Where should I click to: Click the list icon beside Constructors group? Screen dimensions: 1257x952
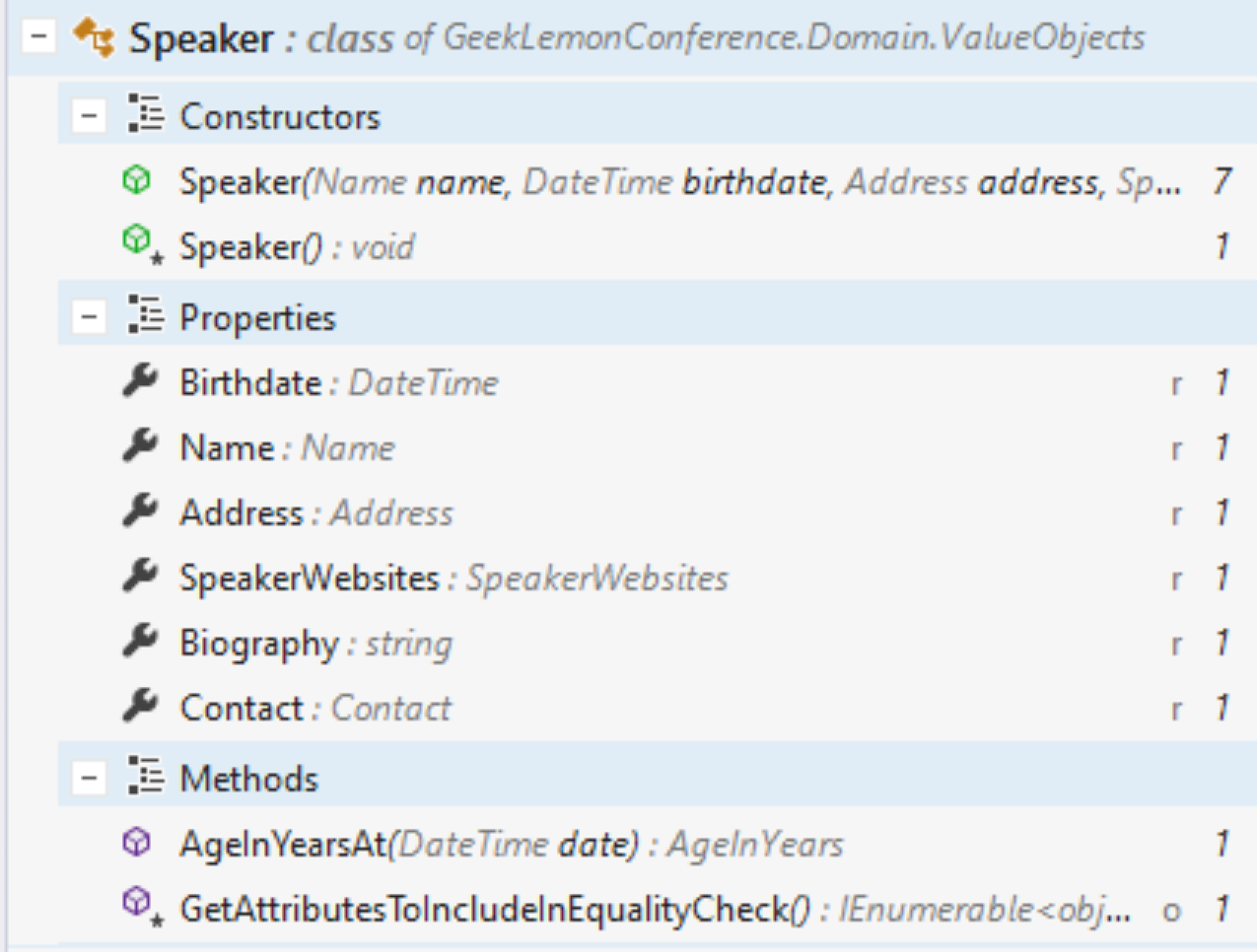(x=146, y=115)
